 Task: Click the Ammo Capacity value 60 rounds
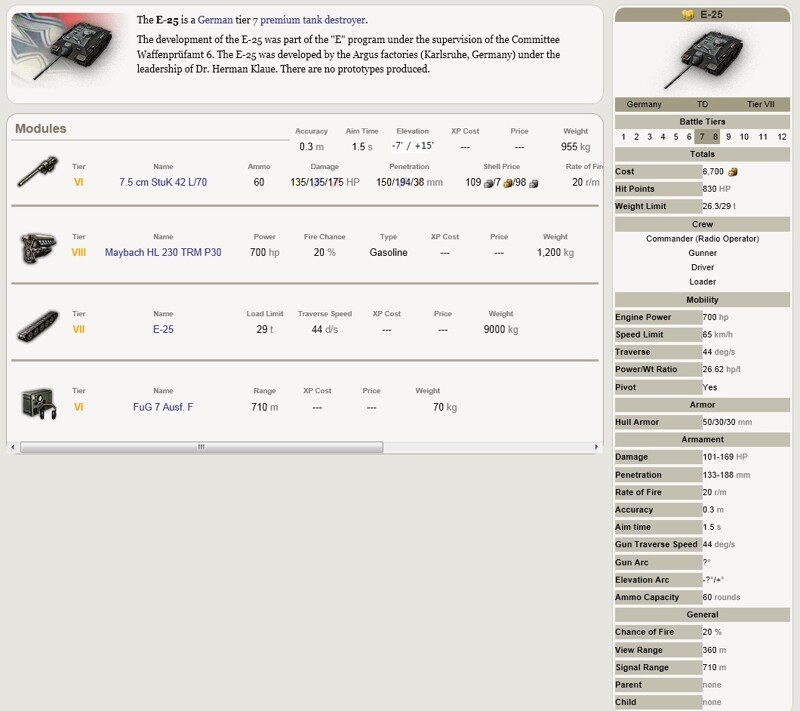721,597
